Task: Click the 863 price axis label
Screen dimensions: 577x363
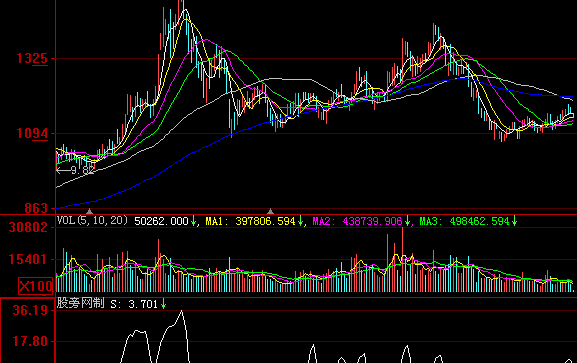Action: 36,208
